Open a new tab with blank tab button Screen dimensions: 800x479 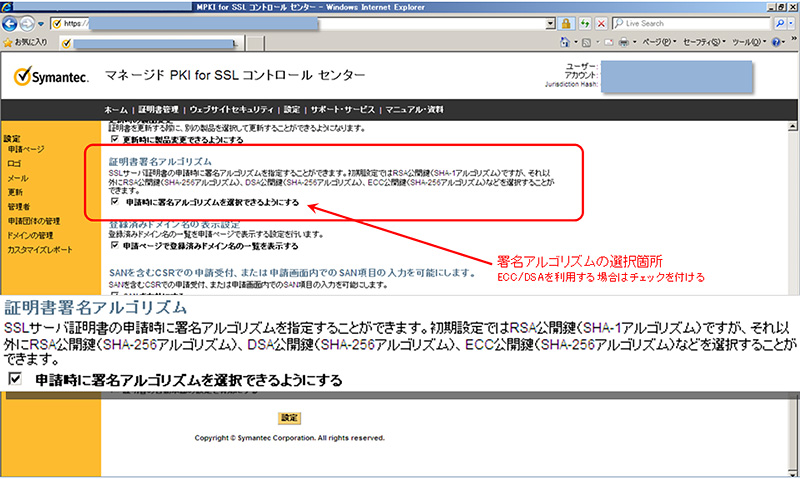tap(255, 43)
